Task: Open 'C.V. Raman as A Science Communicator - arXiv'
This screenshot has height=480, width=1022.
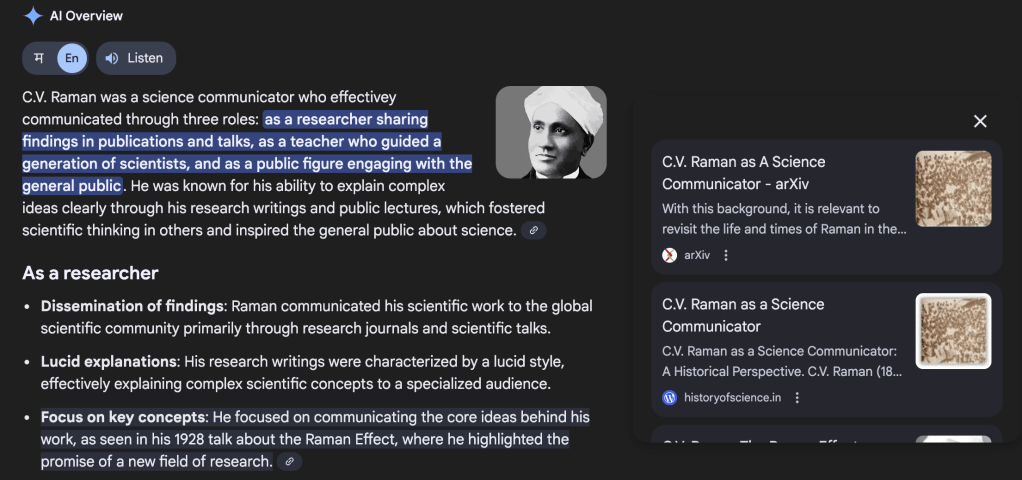Action: click(x=743, y=172)
